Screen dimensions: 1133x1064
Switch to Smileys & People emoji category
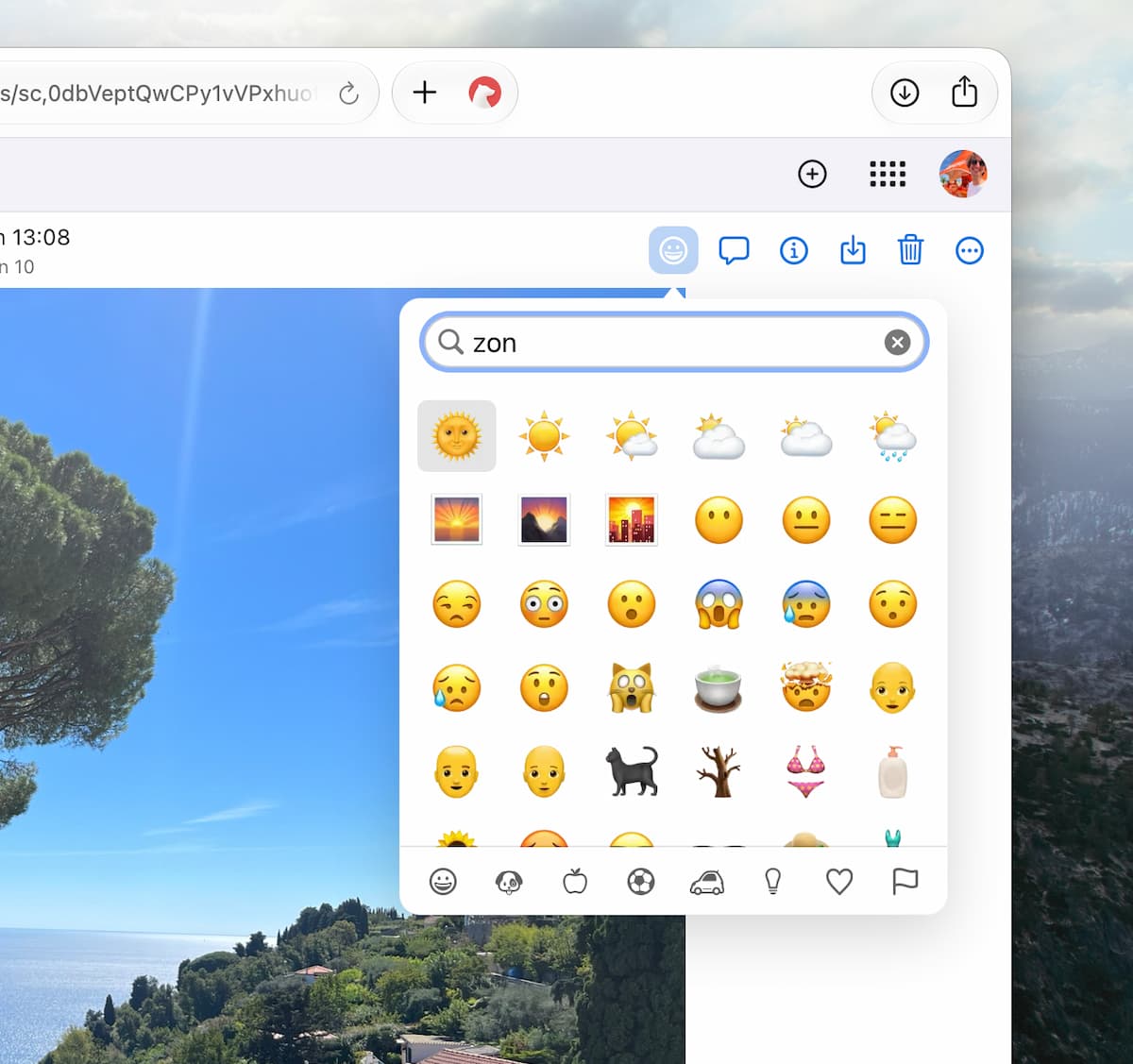[x=443, y=882]
